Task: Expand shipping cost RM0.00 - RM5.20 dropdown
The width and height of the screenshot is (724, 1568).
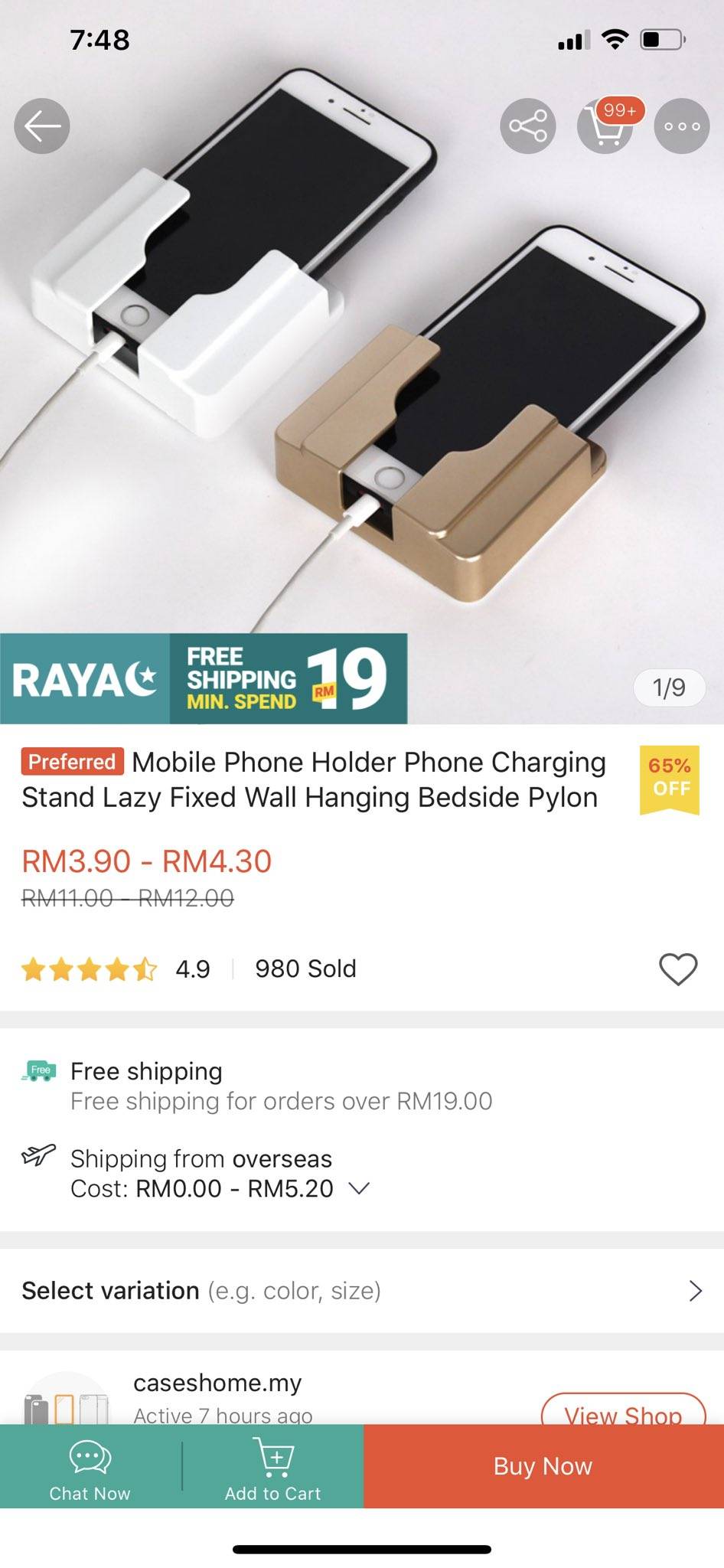Action: coord(358,1188)
